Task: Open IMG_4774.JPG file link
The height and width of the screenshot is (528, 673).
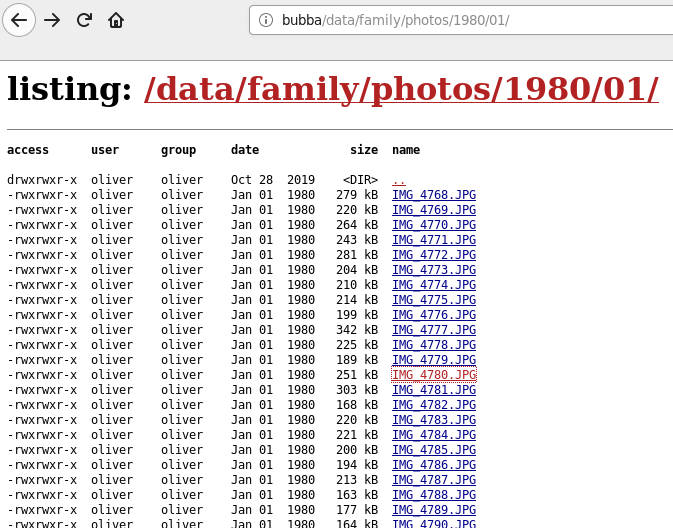Action: (433, 285)
